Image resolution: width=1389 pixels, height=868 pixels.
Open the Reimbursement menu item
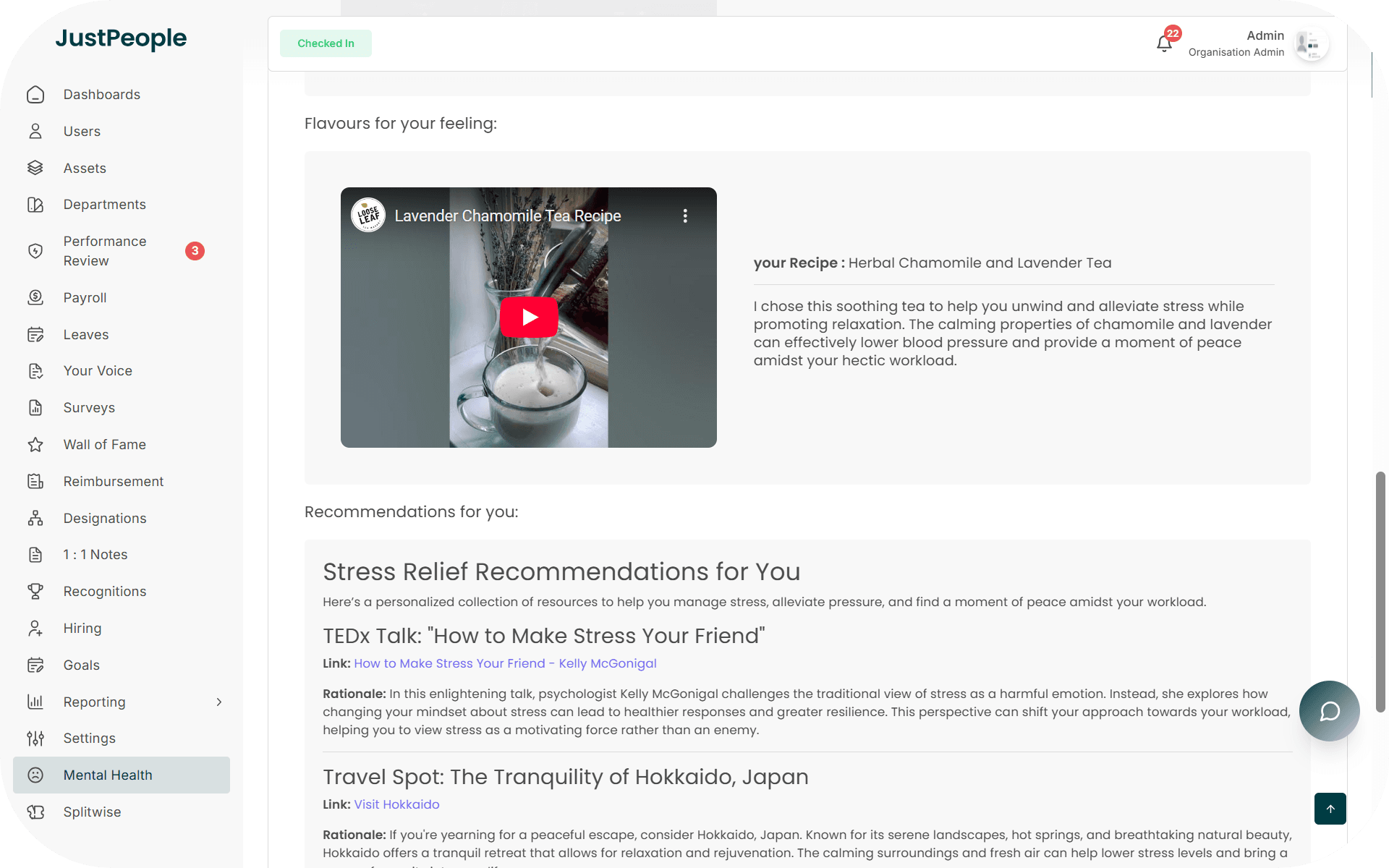click(122, 481)
